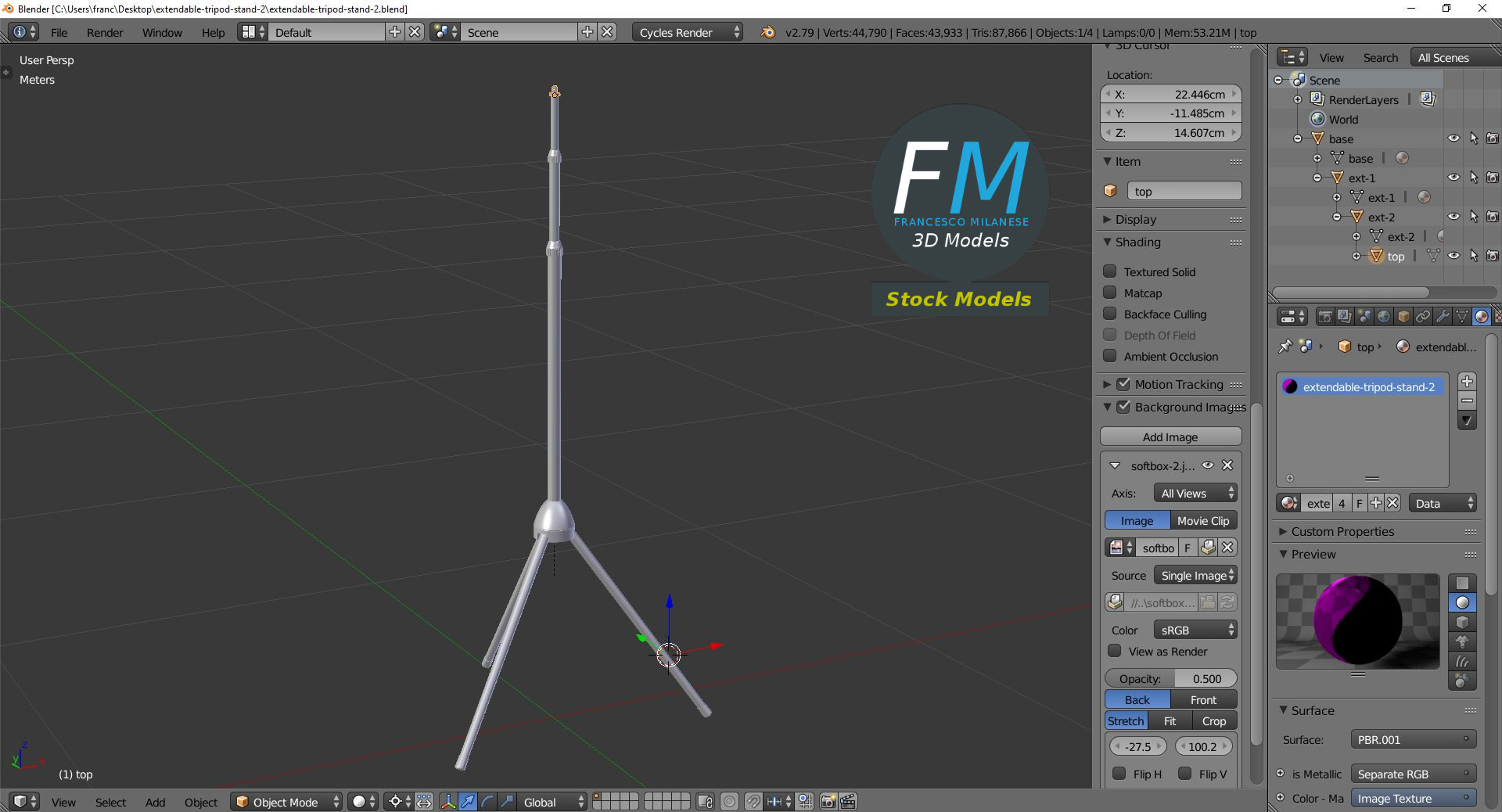Open the World properties tab icon

click(1384, 317)
